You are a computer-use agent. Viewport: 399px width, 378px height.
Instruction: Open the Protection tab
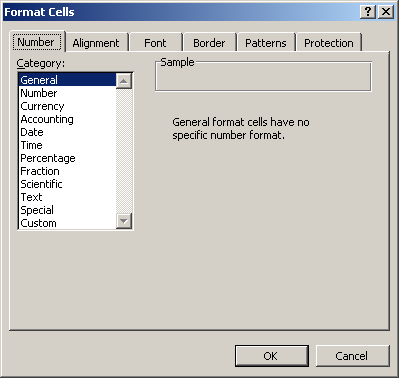[329, 43]
